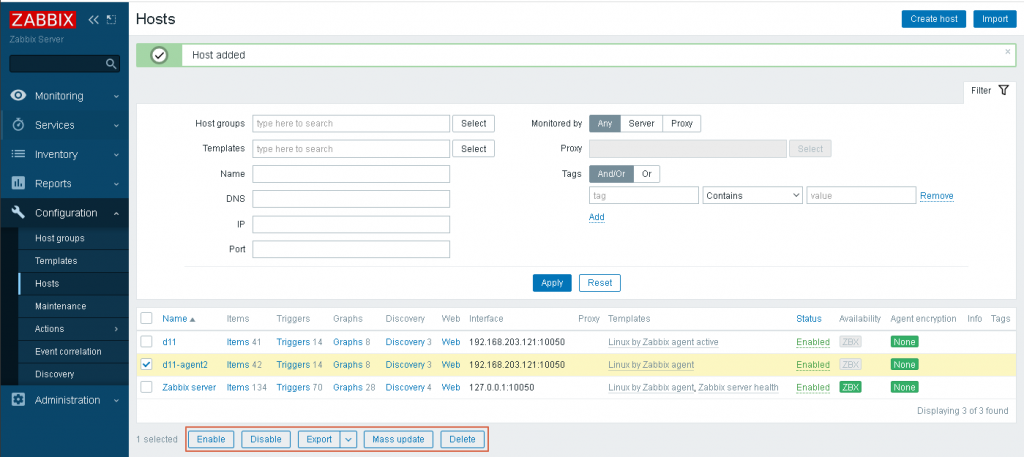Image resolution: width=1024 pixels, height=457 pixels.
Task: Click the Disable button for selected hosts
Action: (266, 439)
